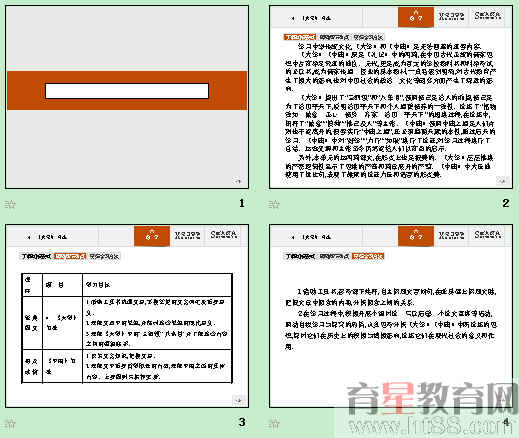This screenshot has width=519, height=438.
Task: Click the animation star icon below slide 2
Action: 274,204
